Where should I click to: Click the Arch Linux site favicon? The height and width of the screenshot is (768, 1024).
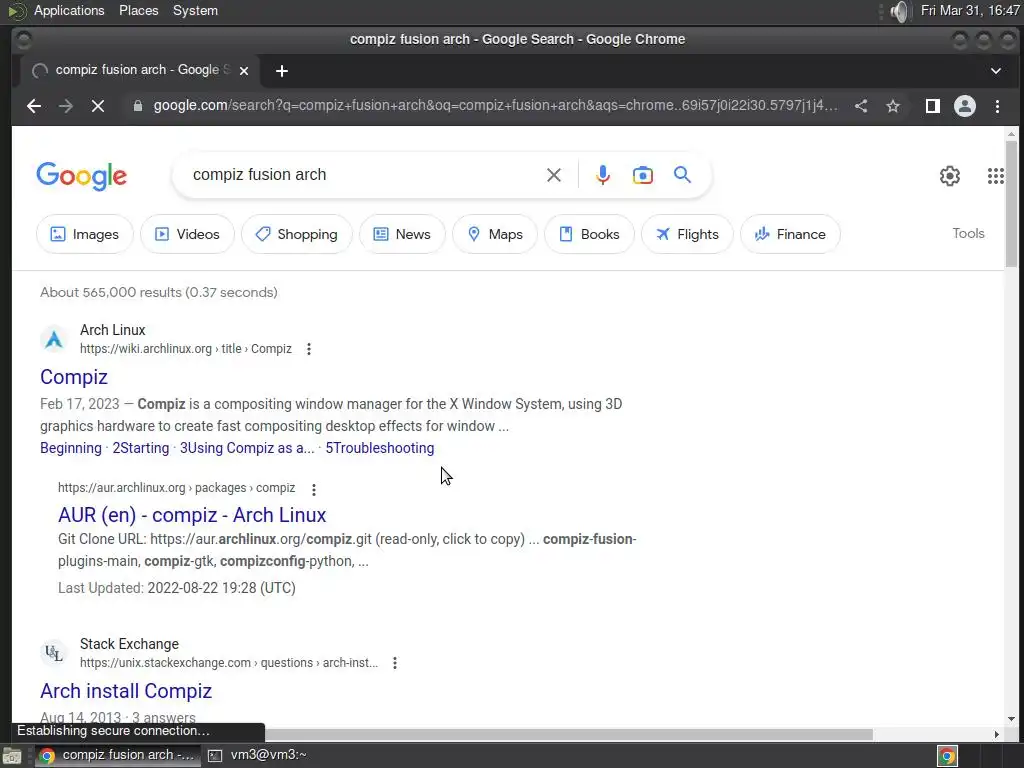[x=54, y=339]
